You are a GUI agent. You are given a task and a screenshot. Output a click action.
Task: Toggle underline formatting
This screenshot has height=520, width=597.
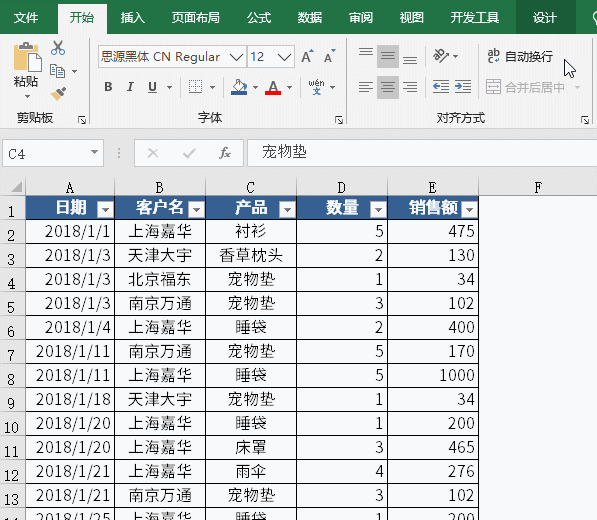point(152,87)
